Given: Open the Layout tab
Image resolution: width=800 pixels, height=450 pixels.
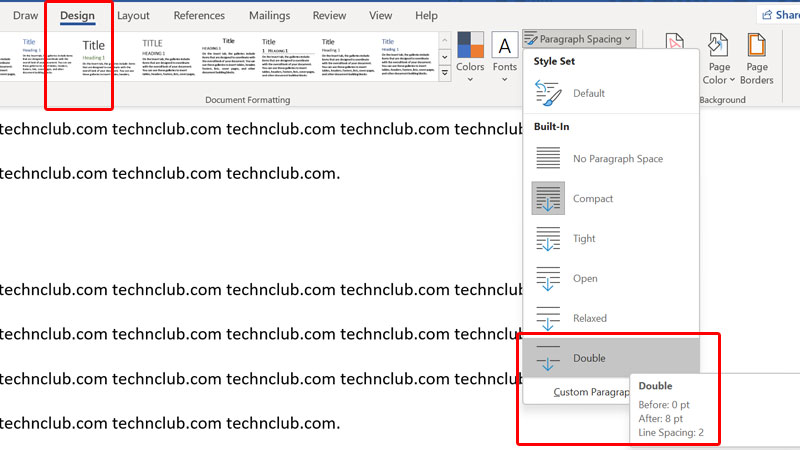Looking at the screenshot, I should [133, 16].
